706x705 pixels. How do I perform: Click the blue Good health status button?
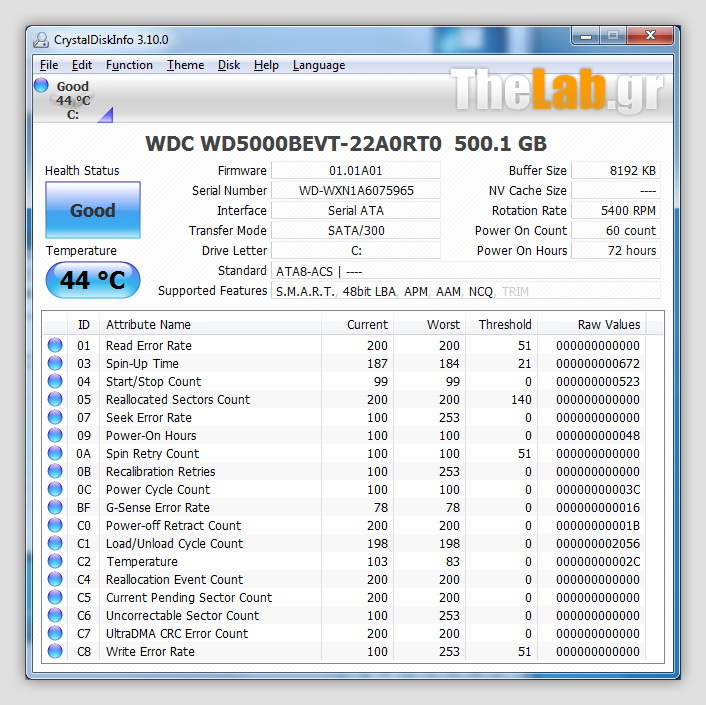(93, 210)
